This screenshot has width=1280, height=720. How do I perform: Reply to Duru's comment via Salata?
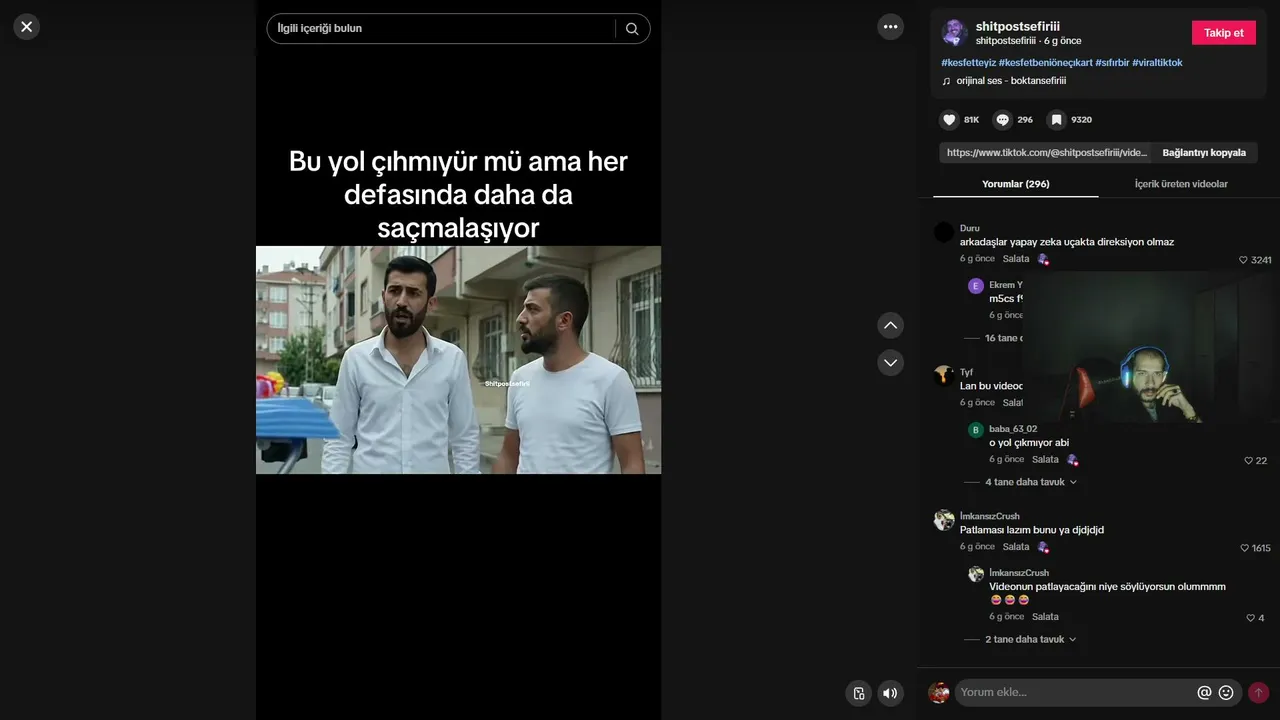click(1016, 259)
